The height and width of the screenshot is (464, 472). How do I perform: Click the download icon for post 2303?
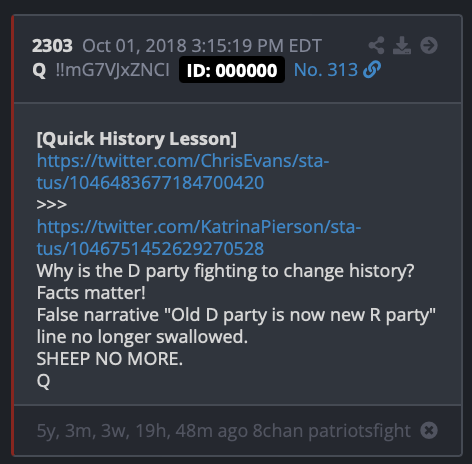coord(402,45)
